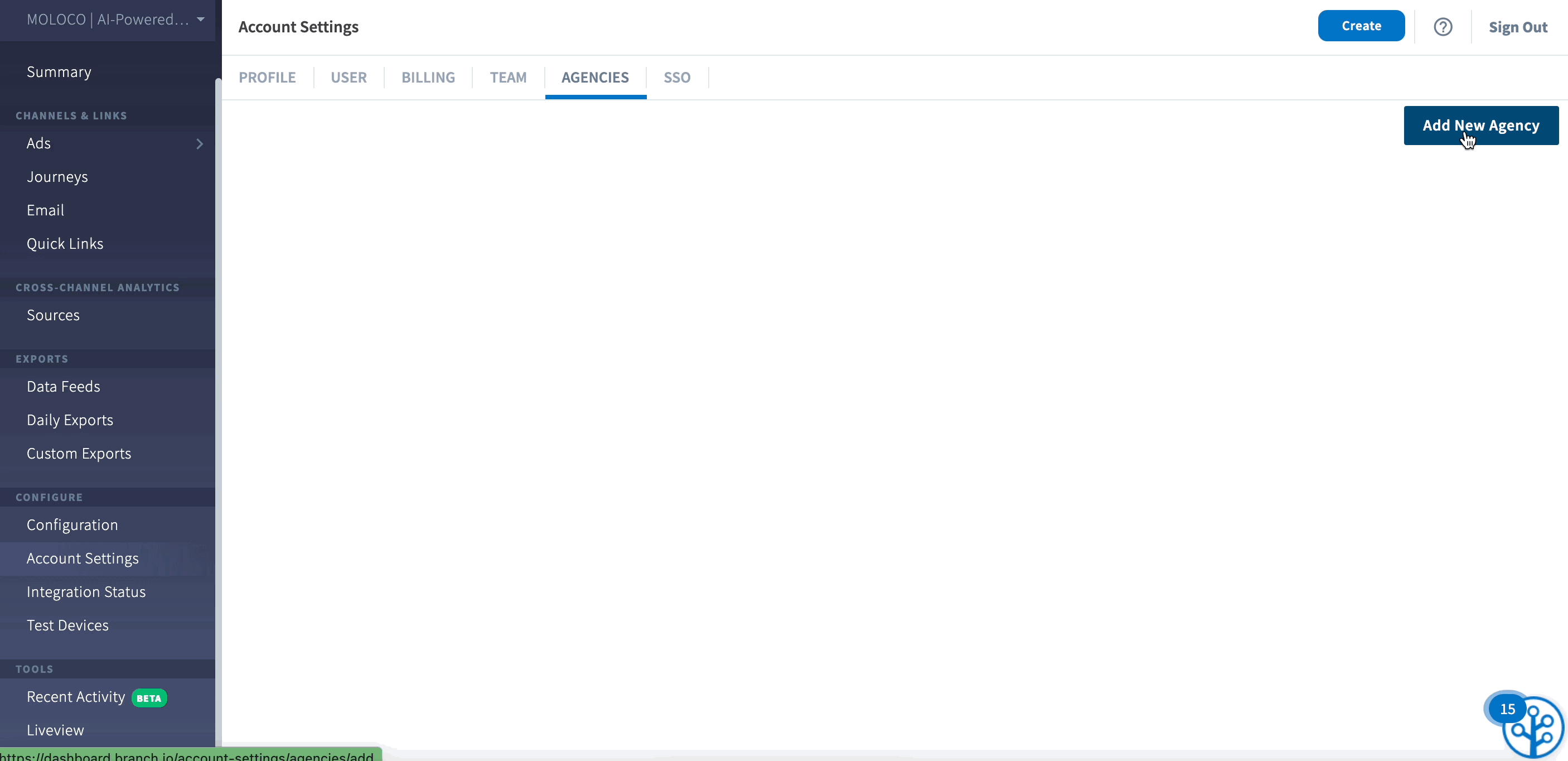Open the SSO tab

pos(677,78)
